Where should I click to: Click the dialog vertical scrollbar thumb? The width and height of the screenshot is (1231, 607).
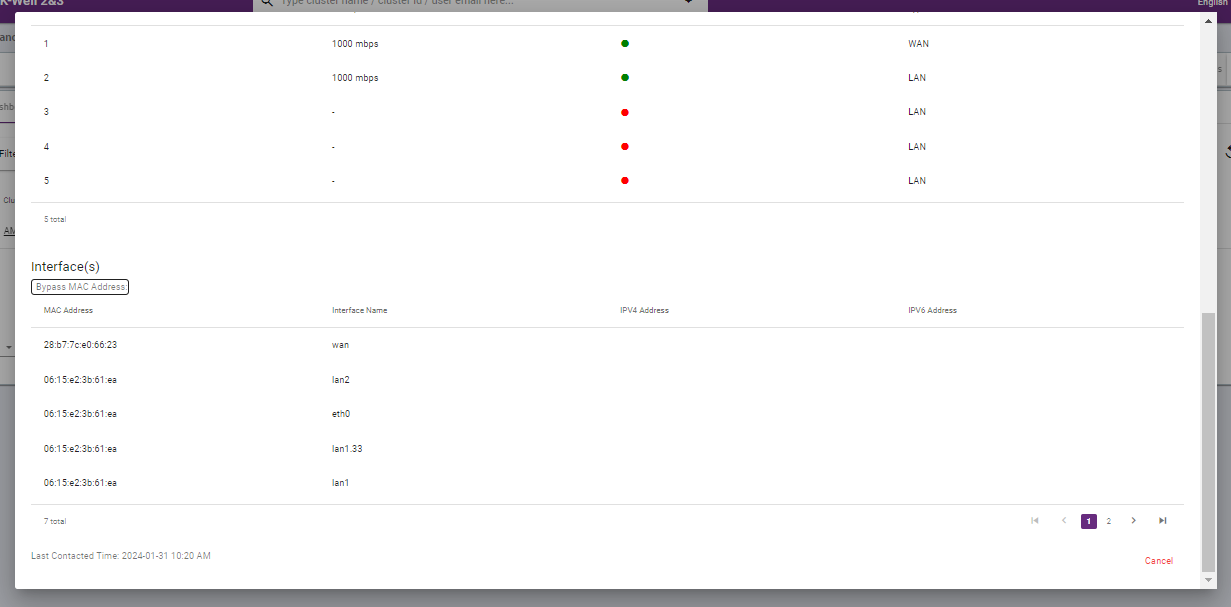(1208, 440)
